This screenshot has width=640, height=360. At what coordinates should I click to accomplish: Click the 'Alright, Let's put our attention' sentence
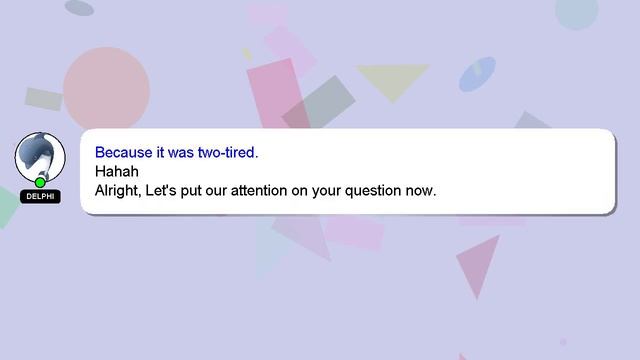pos(265,191)
